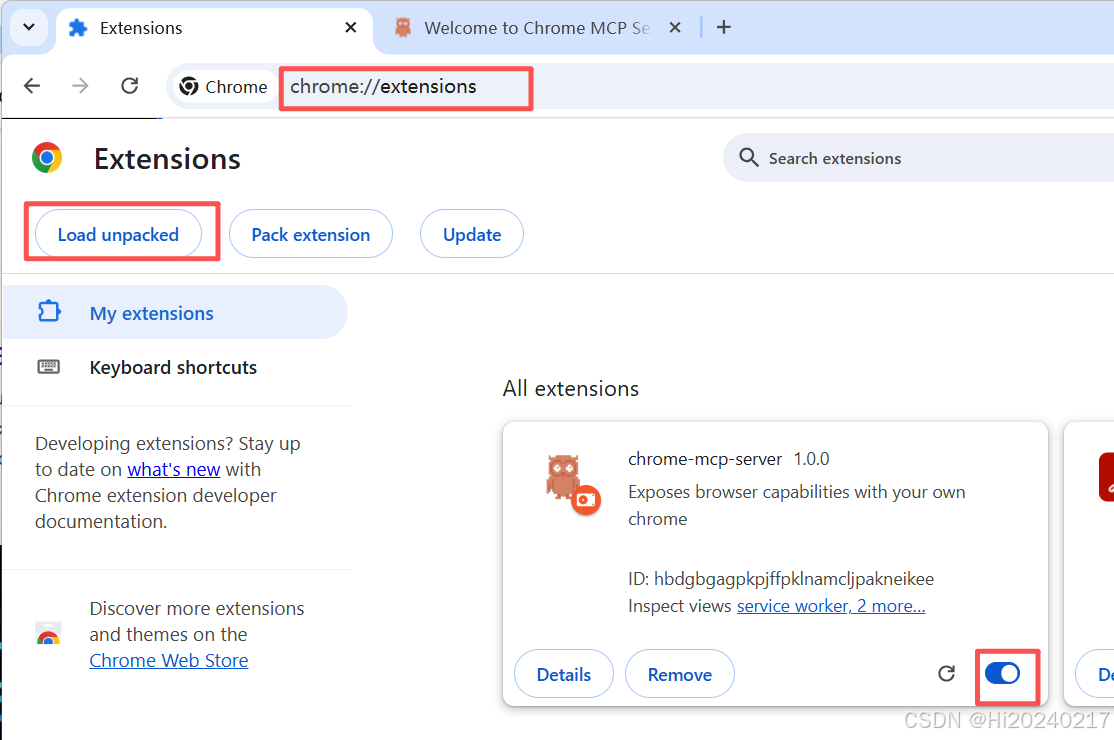Click the Chrome site info chip

click(x=223, y=87)
